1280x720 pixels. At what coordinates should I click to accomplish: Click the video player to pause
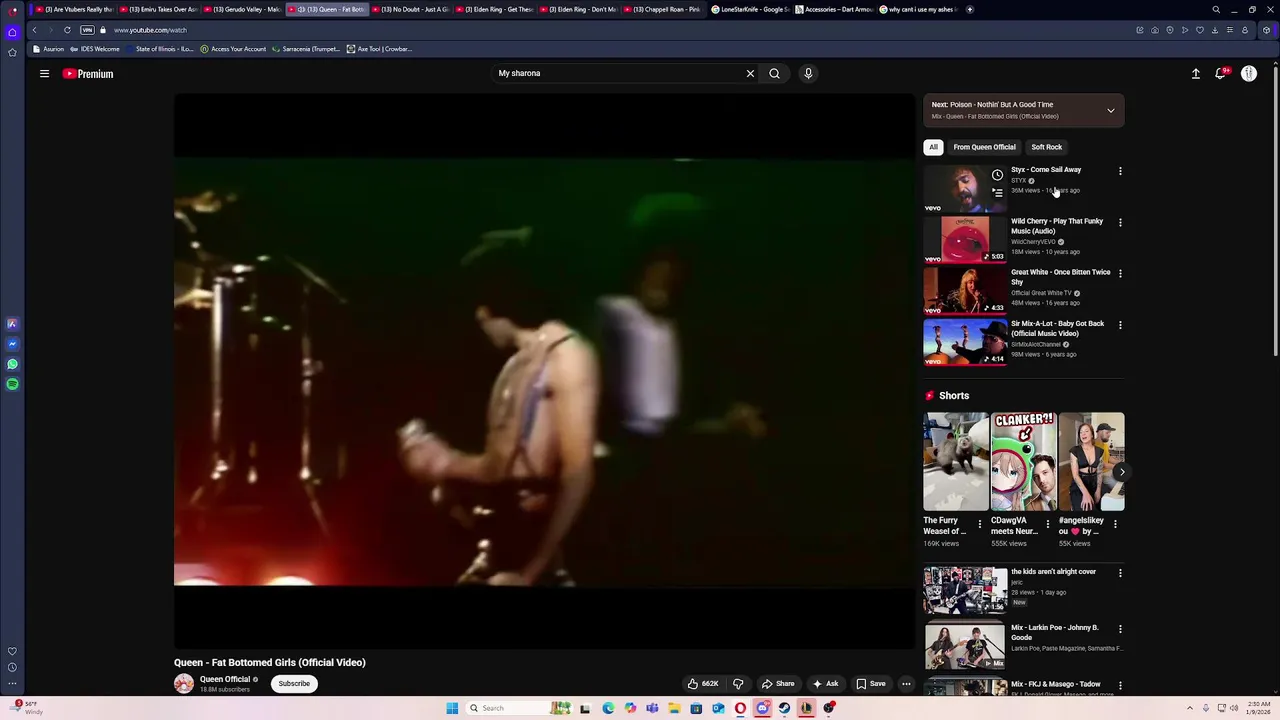(544, 370)
